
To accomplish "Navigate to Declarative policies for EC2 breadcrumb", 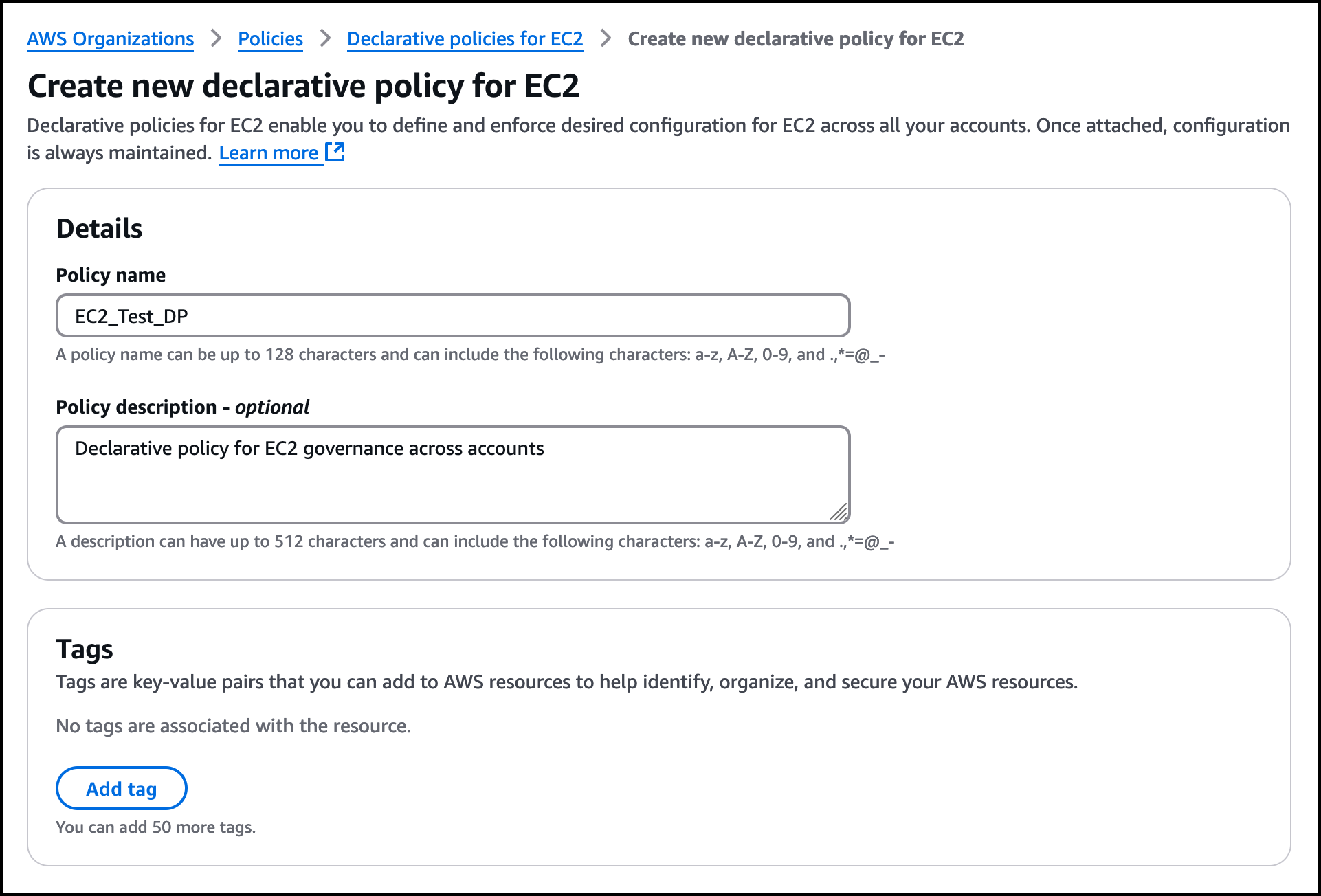I will 465,39.
